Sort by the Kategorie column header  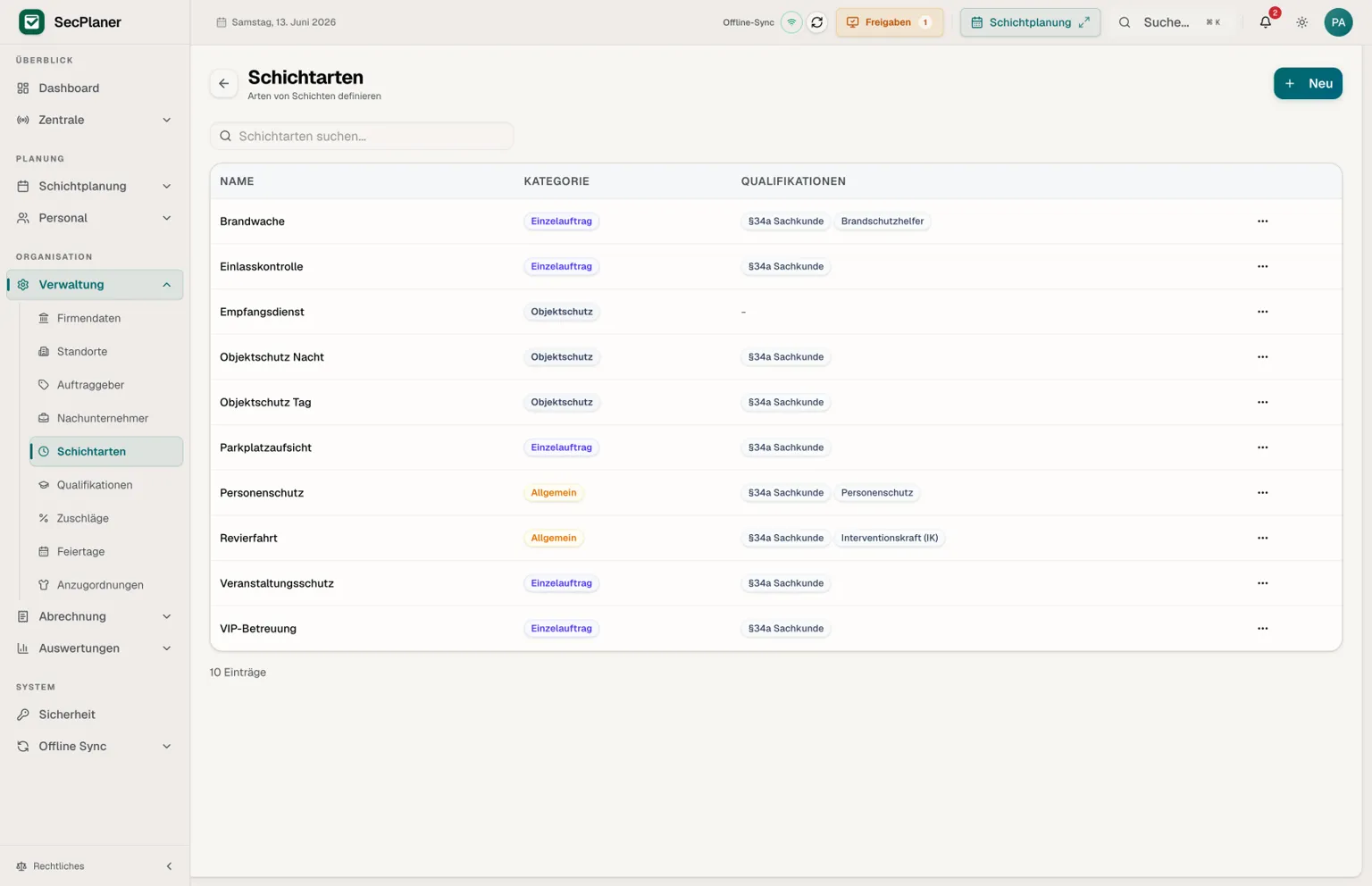(x=556, y=181)
